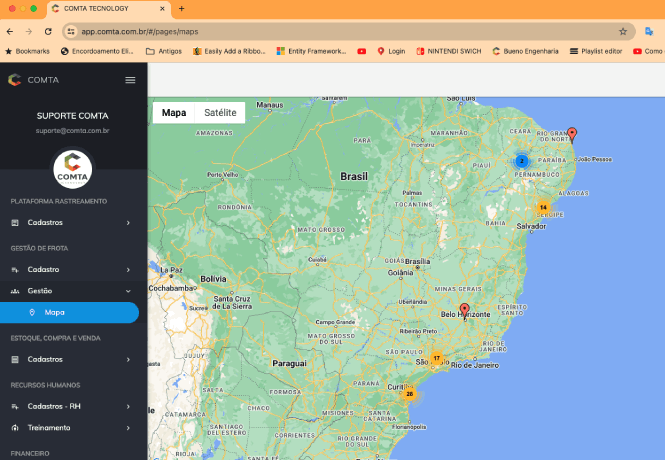This screenshot has width=665, height=460.
Task: Click the Gestão group icon
Action: (15, 291)
